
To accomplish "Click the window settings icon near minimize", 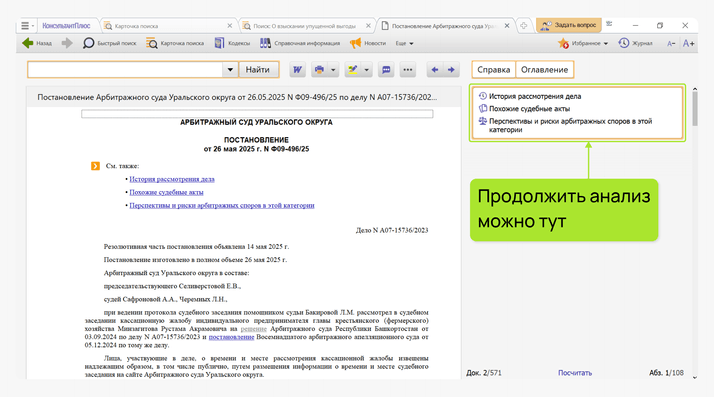I will tap(609, 24).
